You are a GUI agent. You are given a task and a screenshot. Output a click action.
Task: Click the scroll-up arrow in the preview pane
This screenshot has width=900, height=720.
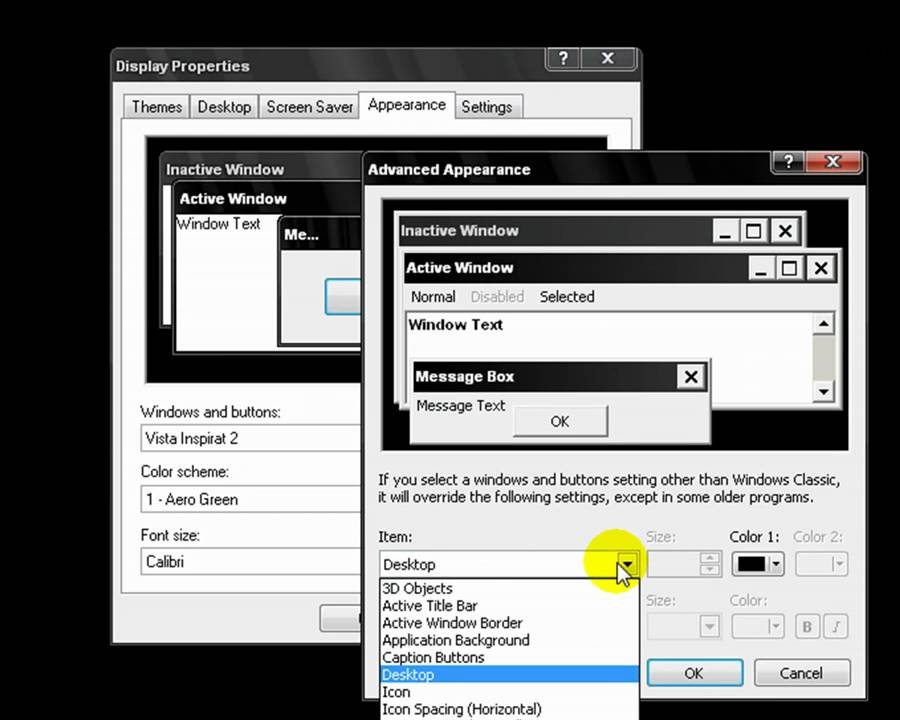[823, 323]
